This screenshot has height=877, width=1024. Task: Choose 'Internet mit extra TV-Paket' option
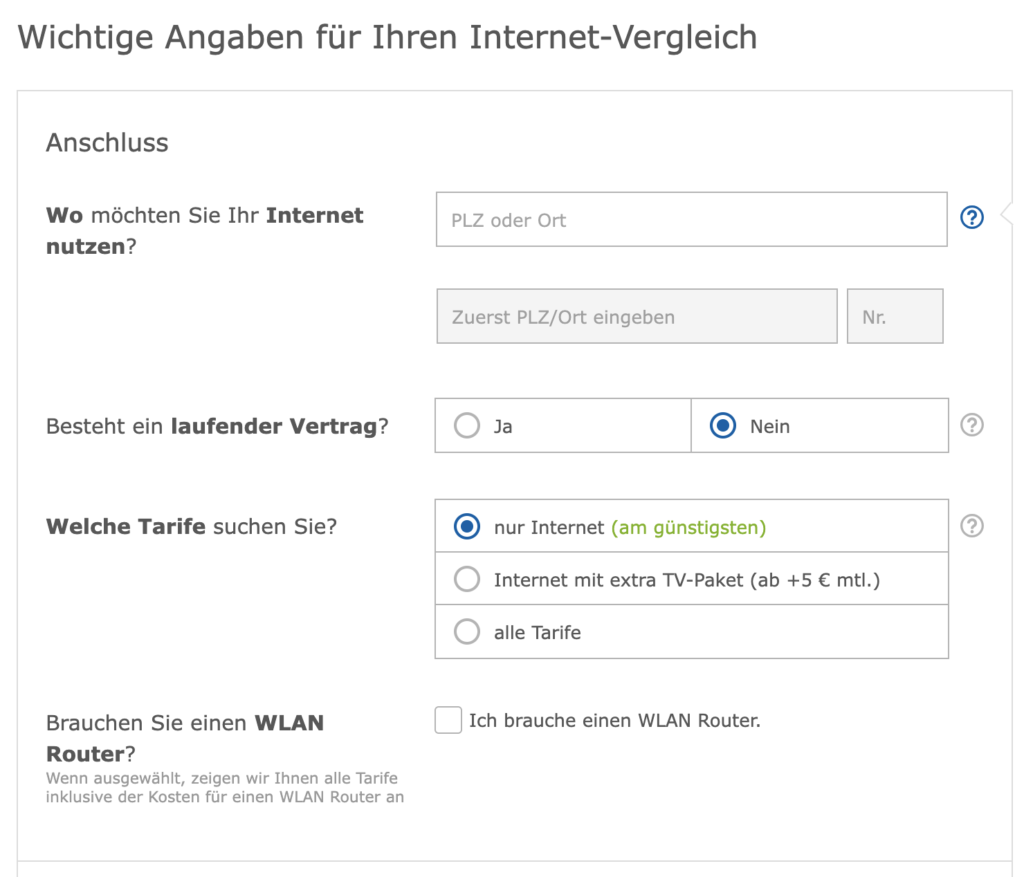692,579
